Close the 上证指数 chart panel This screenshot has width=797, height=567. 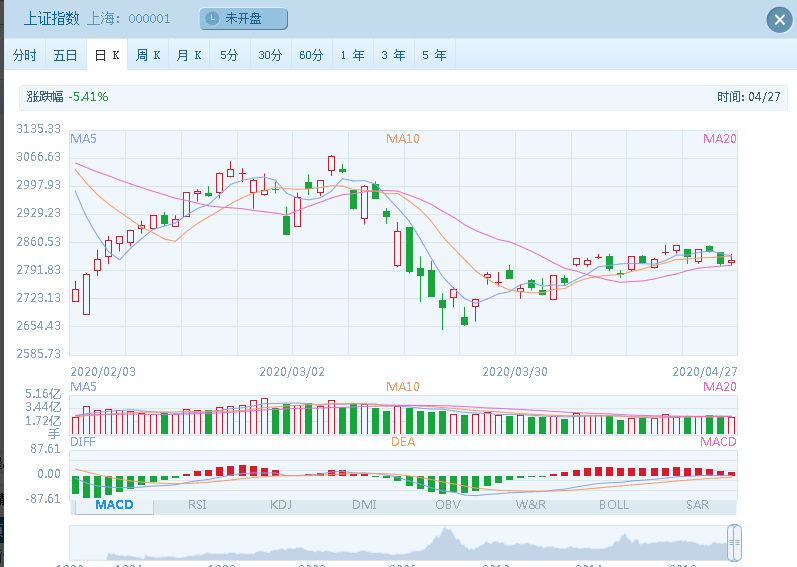[x=778, y=20]
